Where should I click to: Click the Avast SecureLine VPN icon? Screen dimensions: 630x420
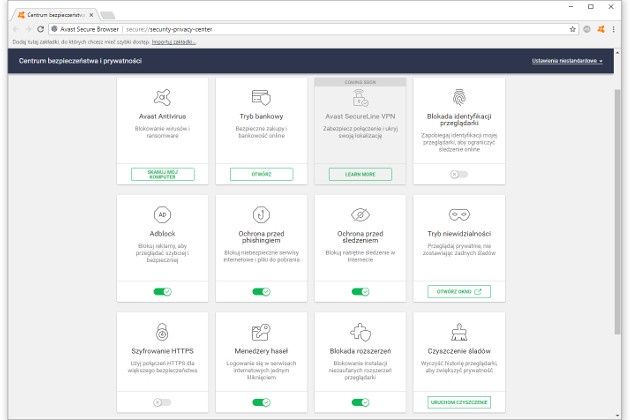click(360, 98)
